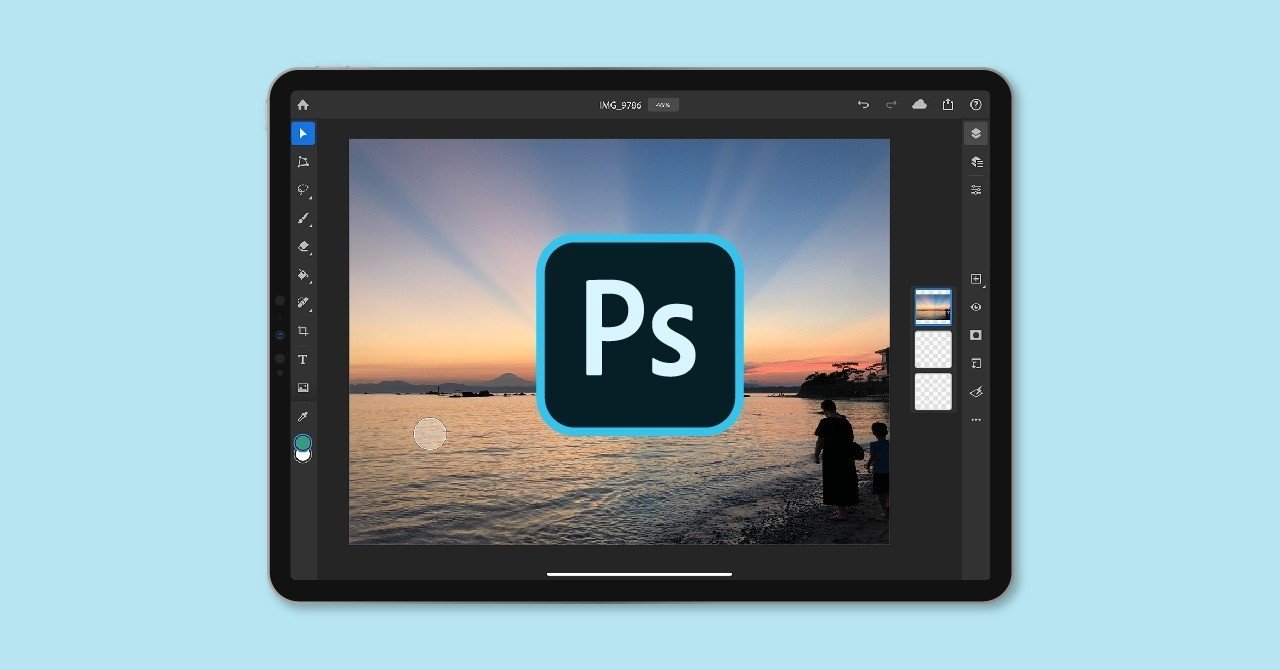Toggle the Layers panel open

point(975,133)
